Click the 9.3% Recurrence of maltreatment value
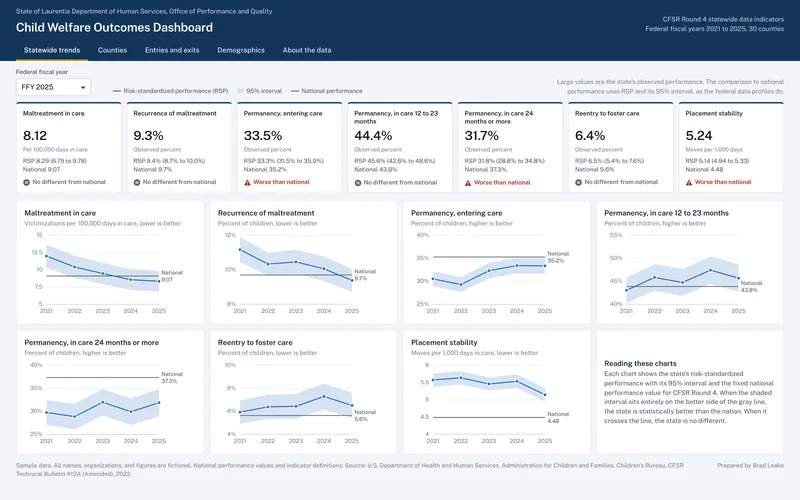 point(148,136)
